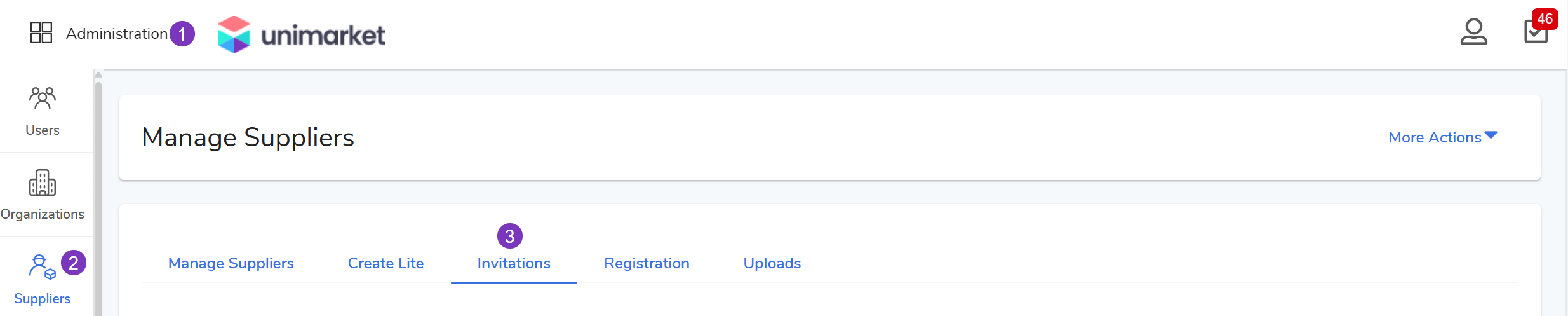Click the red 46 notification badge
The width and height of the screenshot is (1568, 316).
tap(1545, 18)
